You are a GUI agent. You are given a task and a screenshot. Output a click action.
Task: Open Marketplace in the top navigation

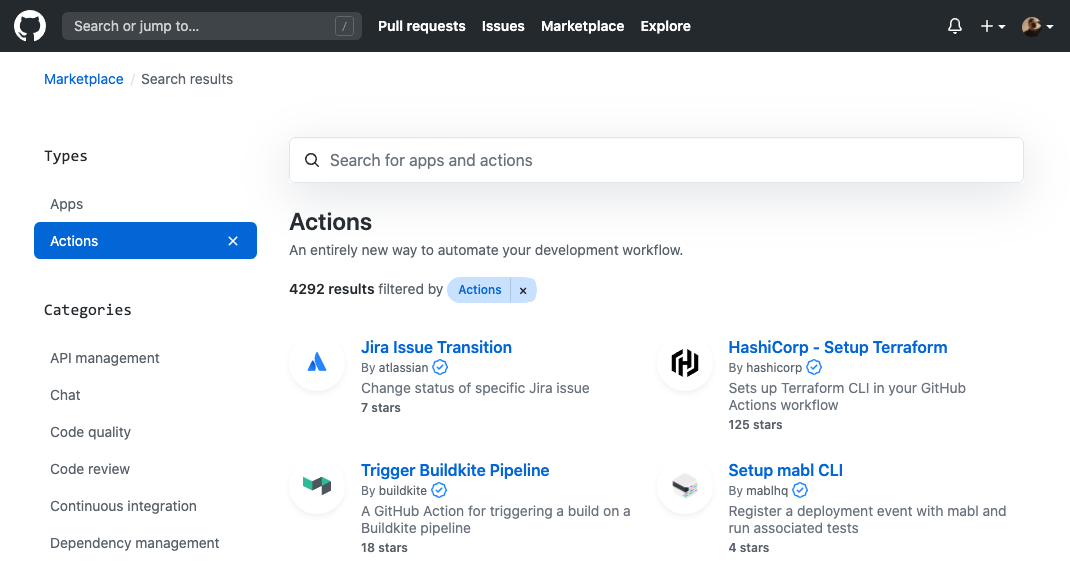(582, 26)
